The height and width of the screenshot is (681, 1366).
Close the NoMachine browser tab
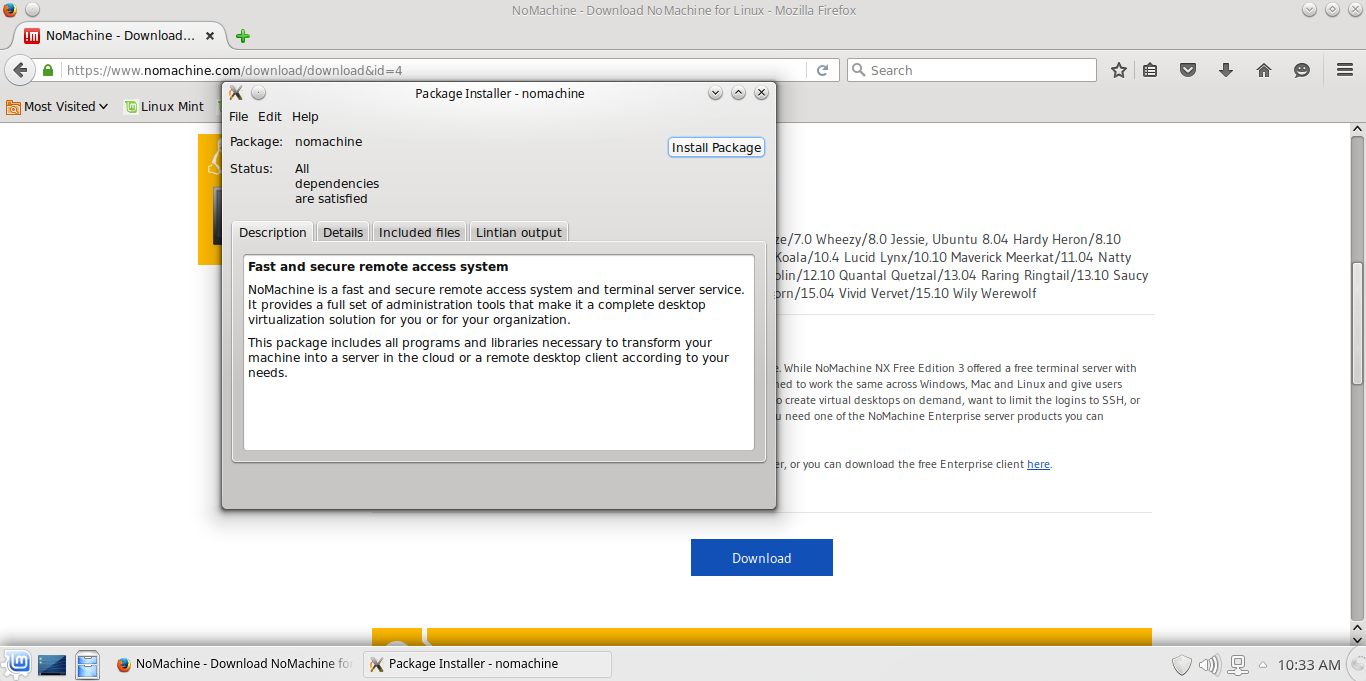tap(210, 36)
